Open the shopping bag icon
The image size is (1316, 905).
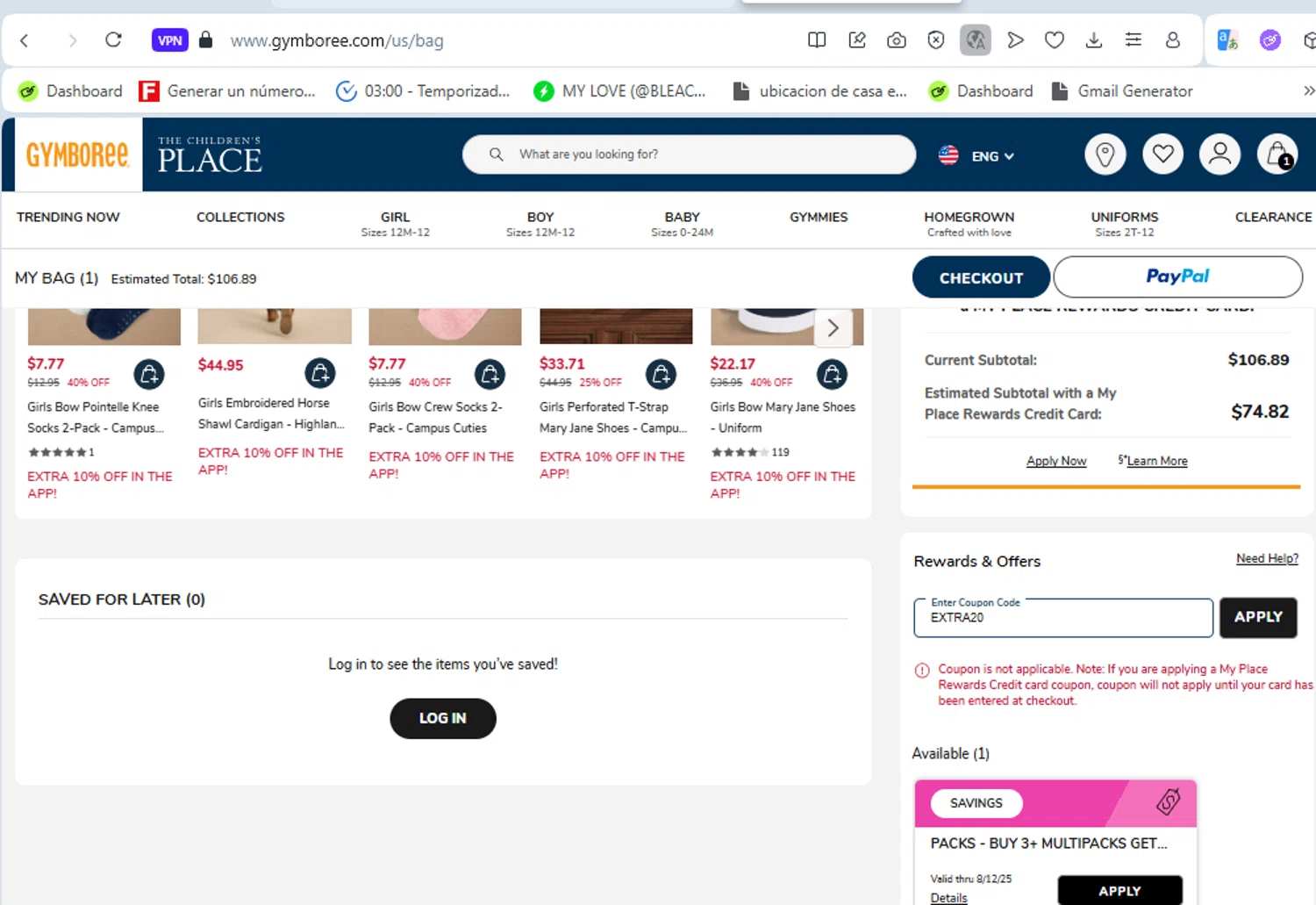[1277, 154]
